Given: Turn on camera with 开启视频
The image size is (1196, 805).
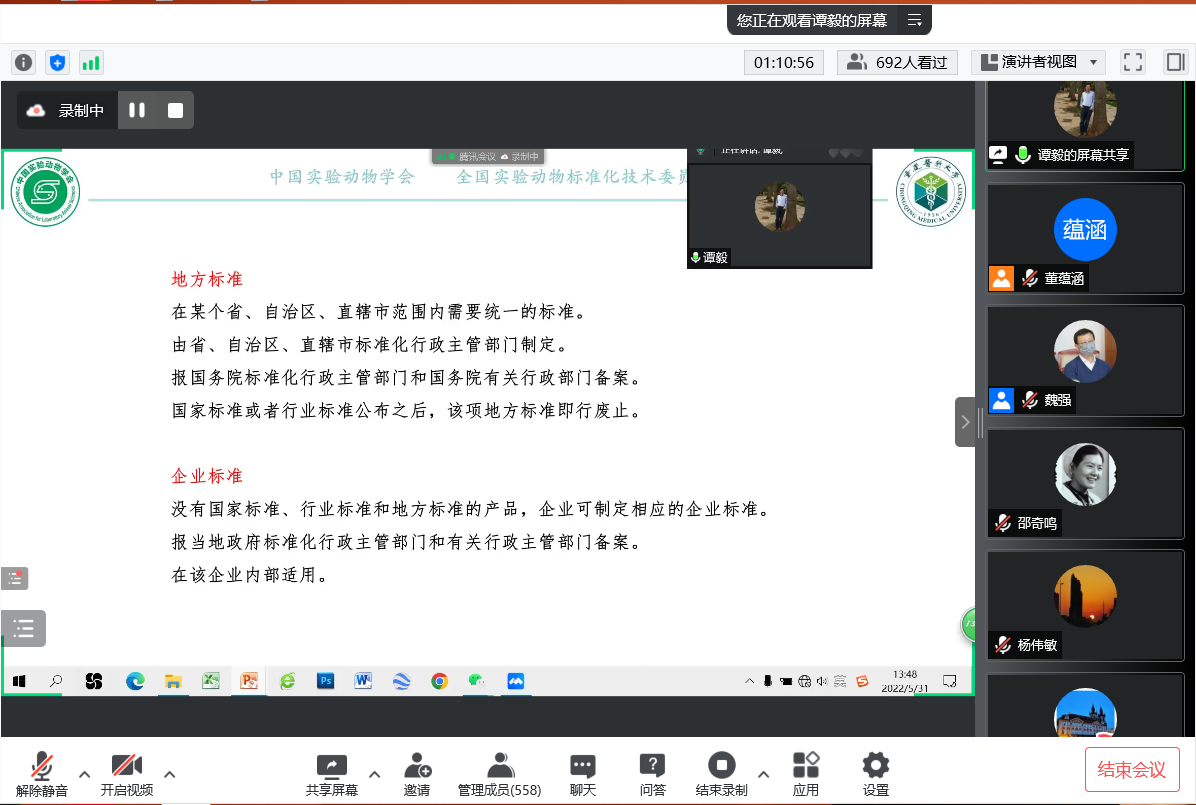Looking at the screenshot, I should [127, 774].
